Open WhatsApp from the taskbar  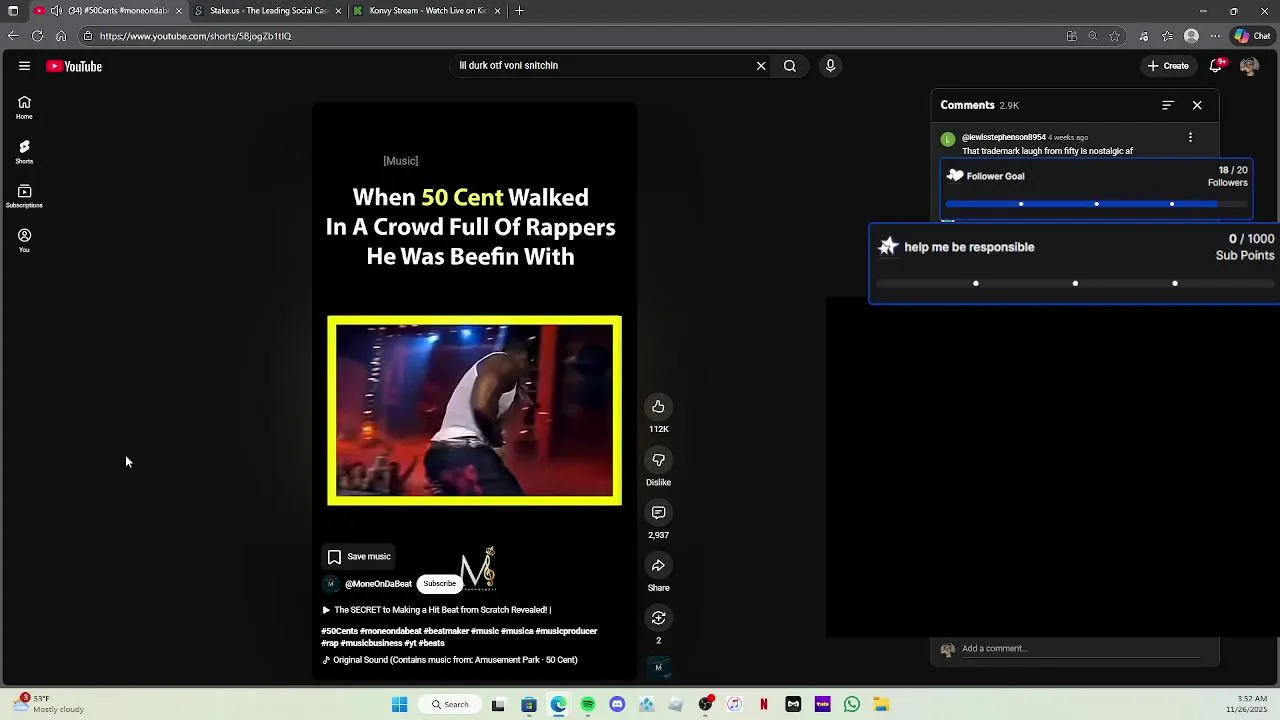pos(852,705)
